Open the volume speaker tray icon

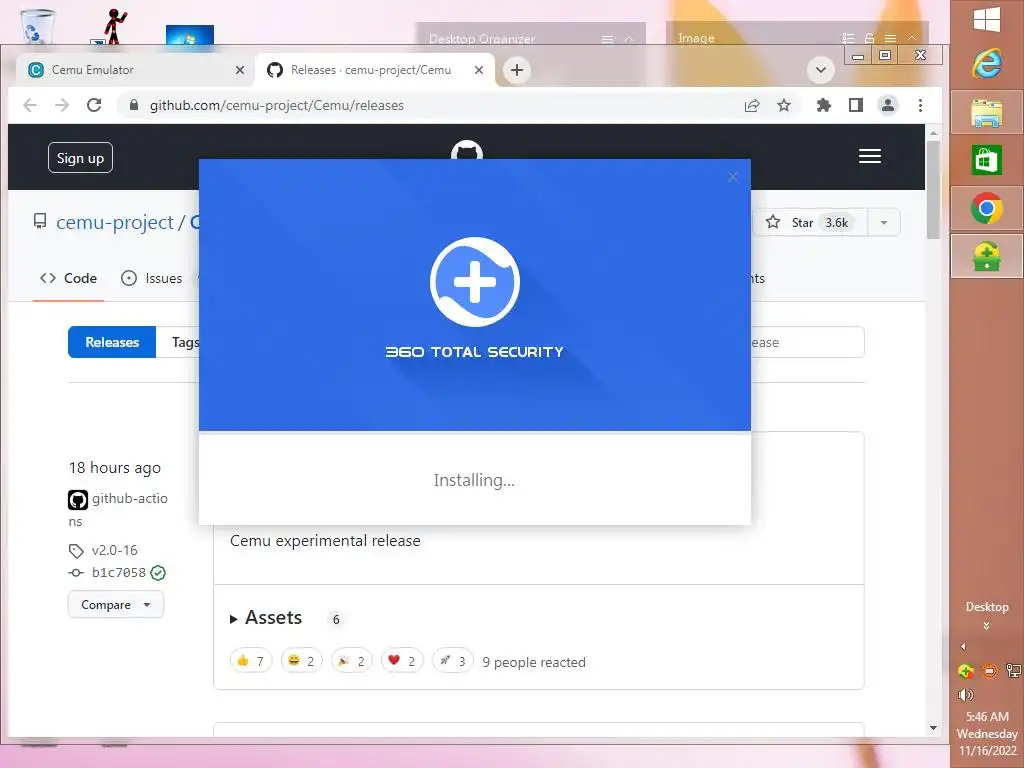(966, 694)
